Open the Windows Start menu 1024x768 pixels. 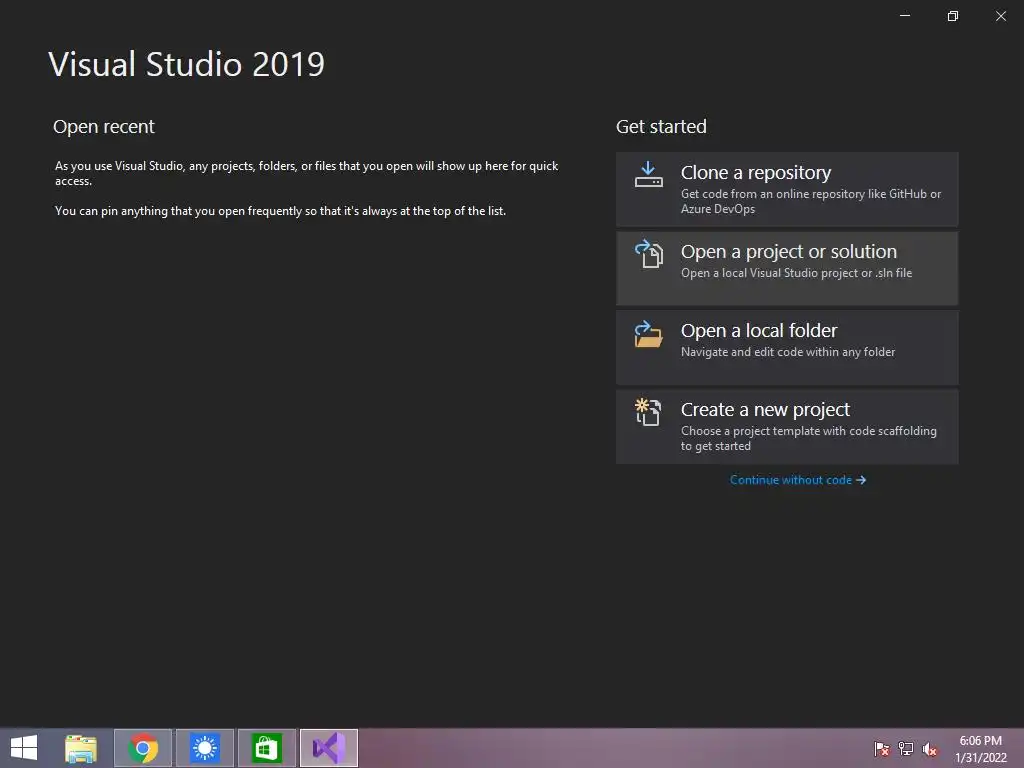[24, 748]
